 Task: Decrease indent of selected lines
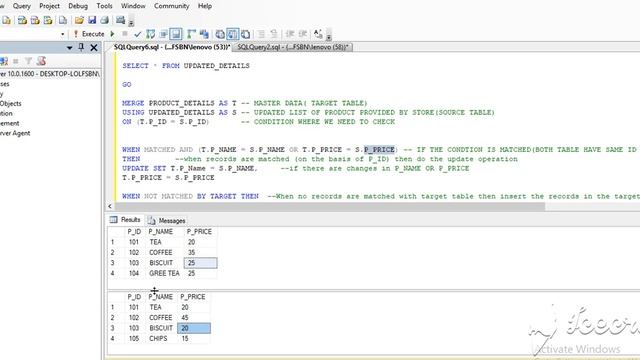[x=290, y=34]
